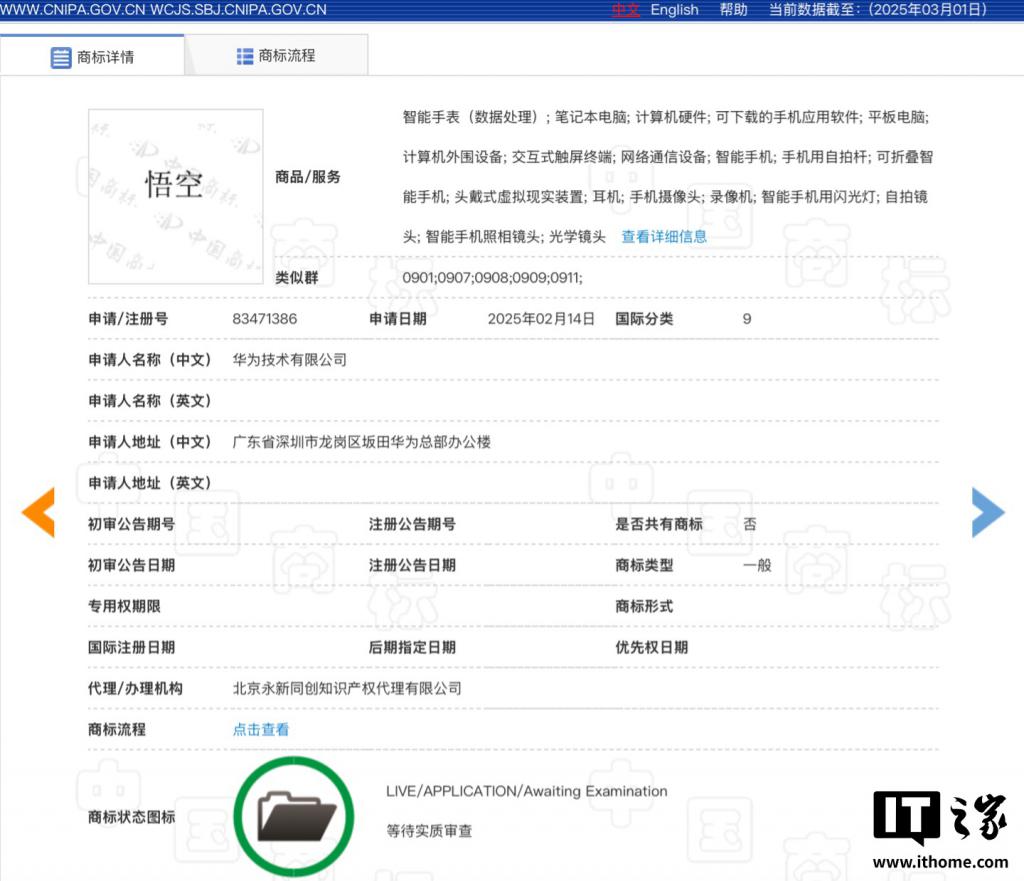Switch language to English
The width and height of the screenshot is (1024, 881).
click(x=674, y=10)
